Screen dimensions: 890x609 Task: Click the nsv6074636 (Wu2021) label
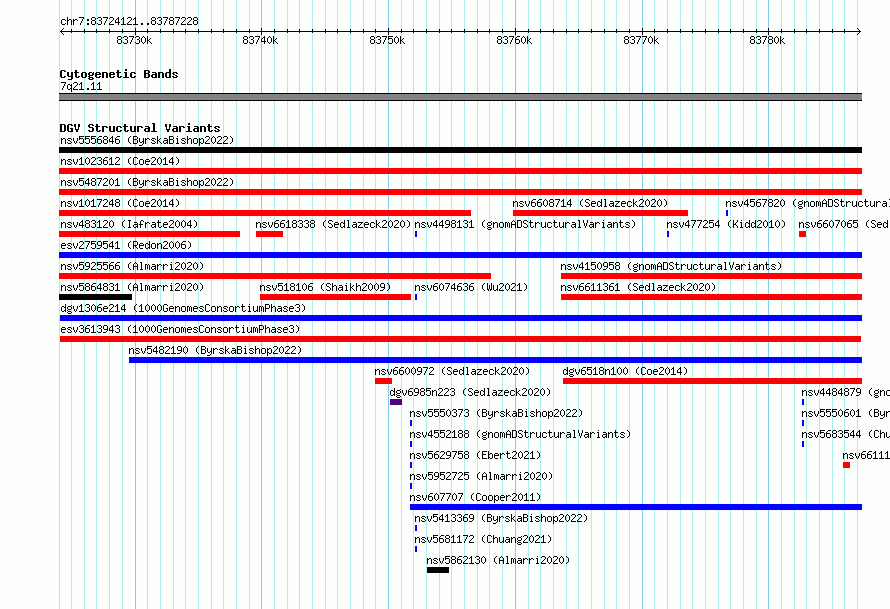471,287
